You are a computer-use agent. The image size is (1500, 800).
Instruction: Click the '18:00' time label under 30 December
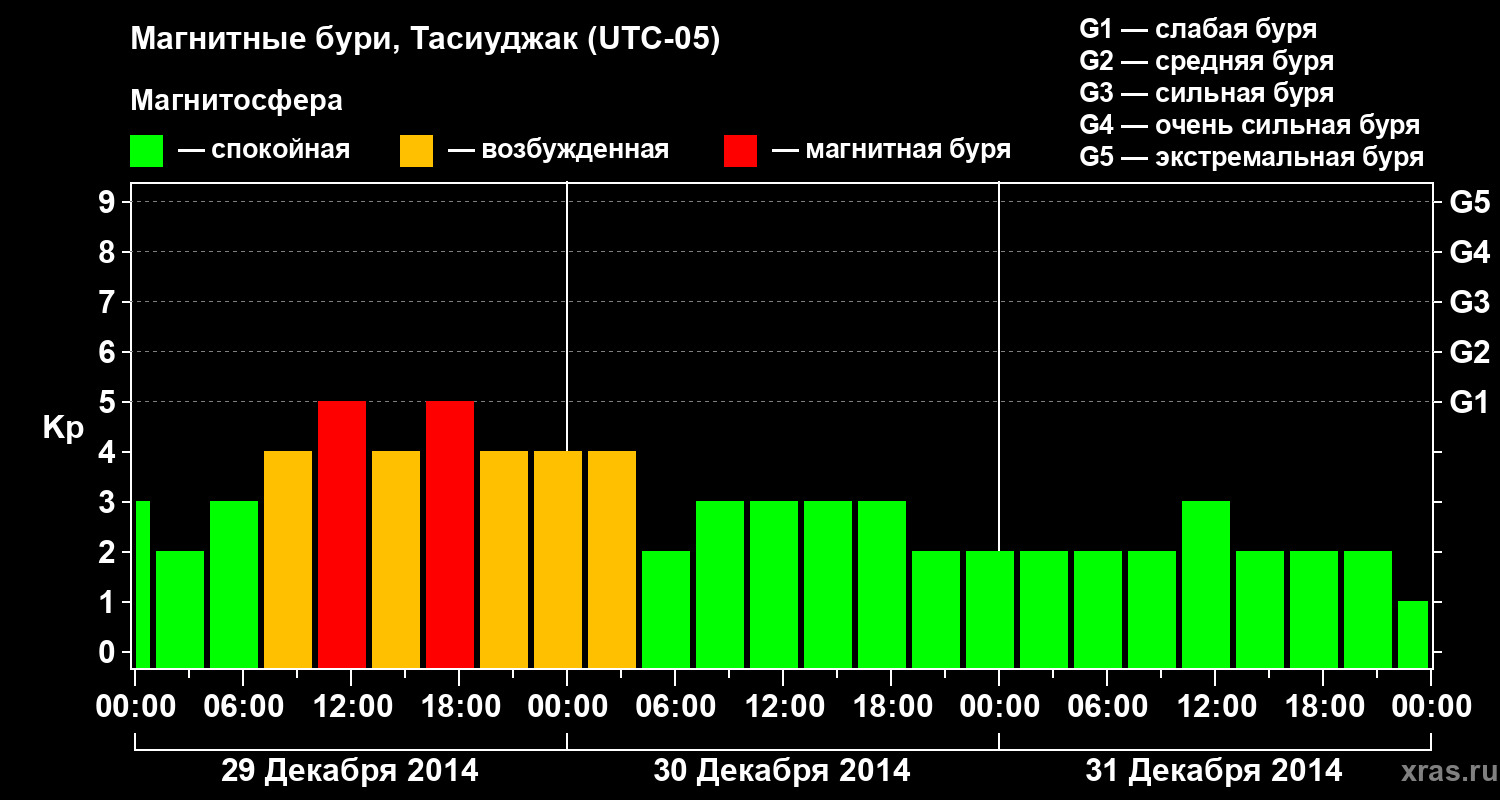pos(891,707)
